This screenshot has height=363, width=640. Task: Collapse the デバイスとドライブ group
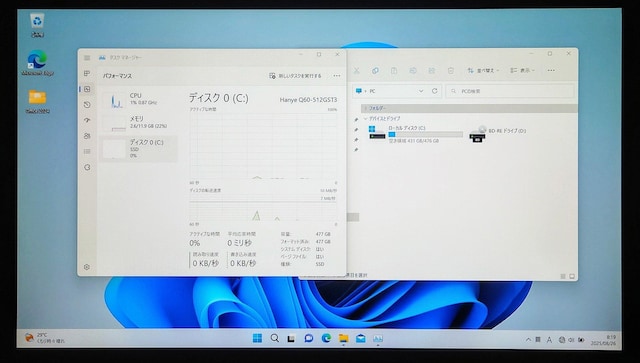[366, 119]
